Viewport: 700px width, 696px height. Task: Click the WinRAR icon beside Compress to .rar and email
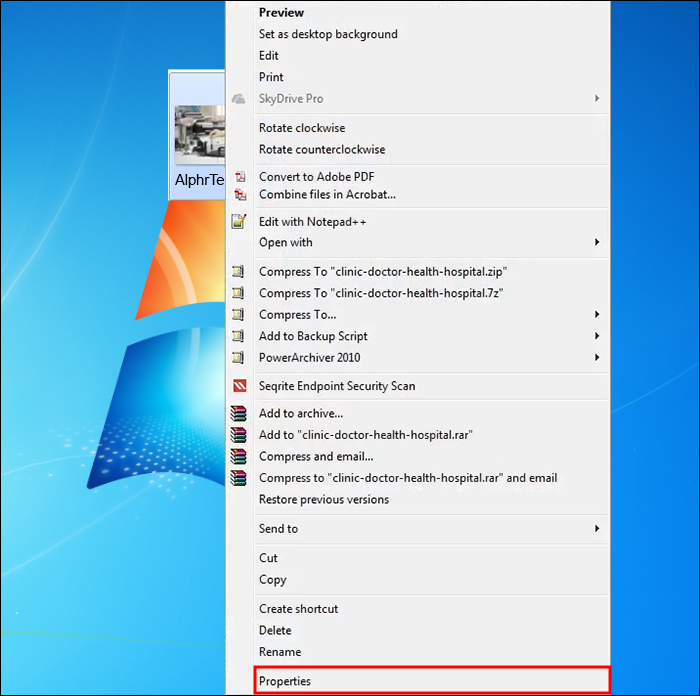point(238,478)
